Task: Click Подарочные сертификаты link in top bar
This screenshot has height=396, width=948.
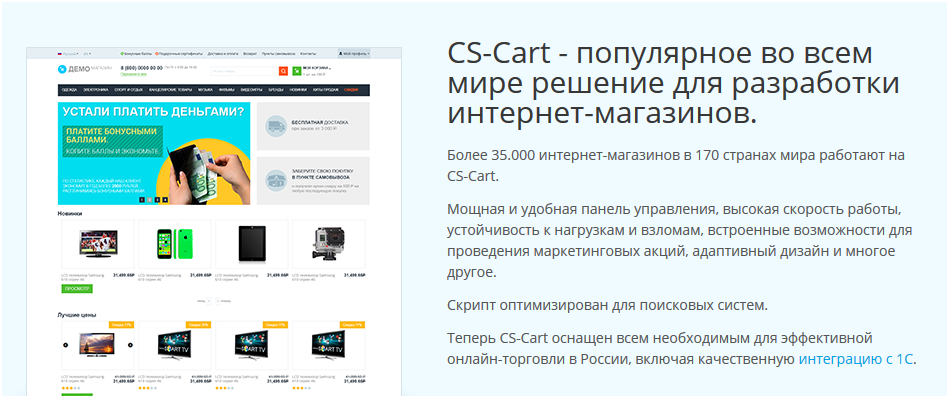Action: (179, 54)
